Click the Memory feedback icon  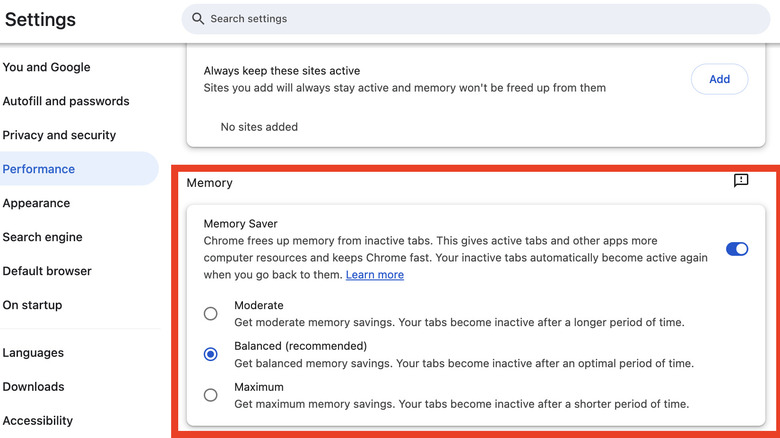click(x=741, y=181)
